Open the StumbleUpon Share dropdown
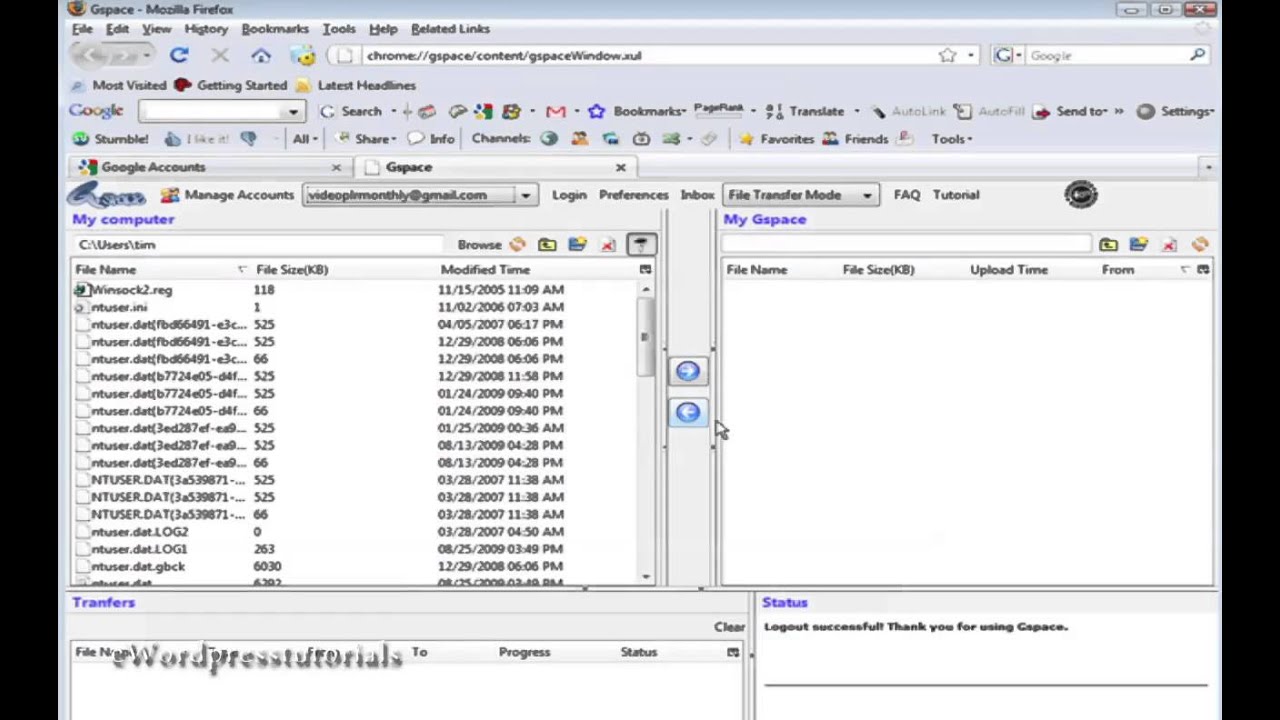 tap(367, 139)
